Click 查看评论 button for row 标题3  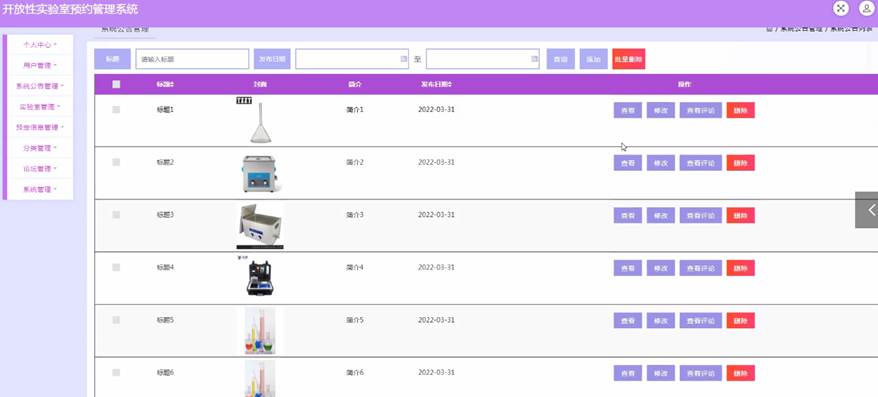click(701, 216)
